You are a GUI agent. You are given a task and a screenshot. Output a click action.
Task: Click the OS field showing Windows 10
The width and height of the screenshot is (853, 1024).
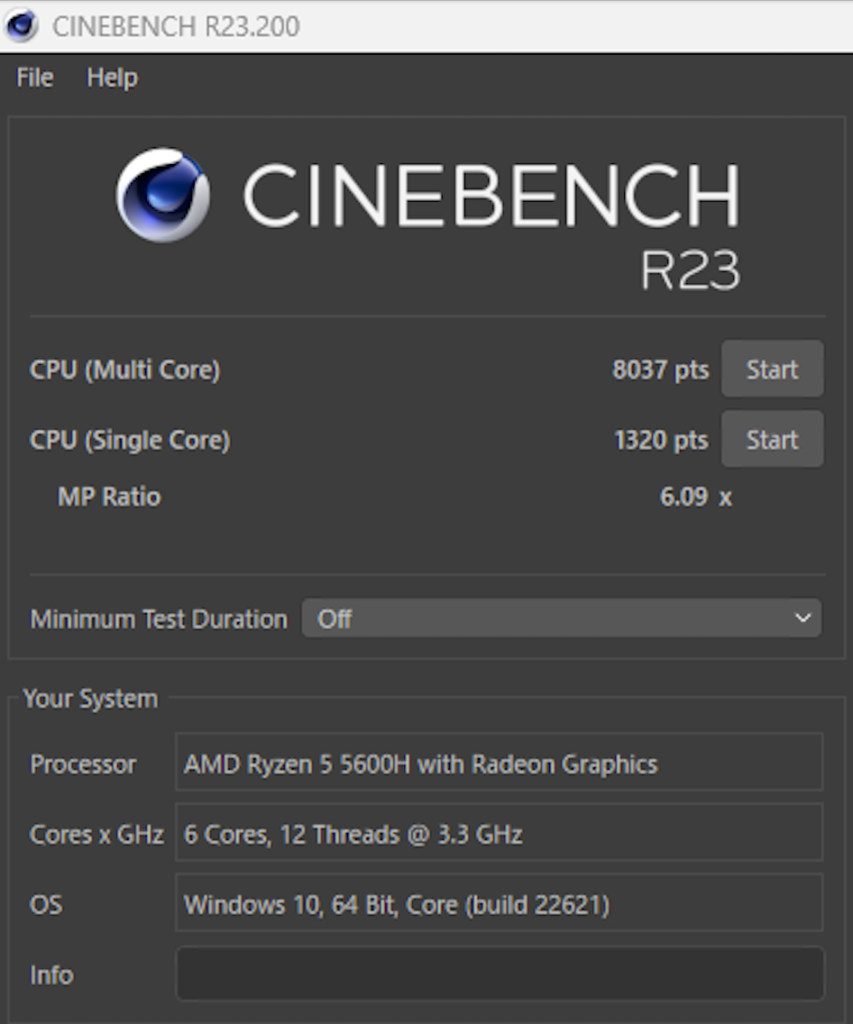[x=498, y=904]
